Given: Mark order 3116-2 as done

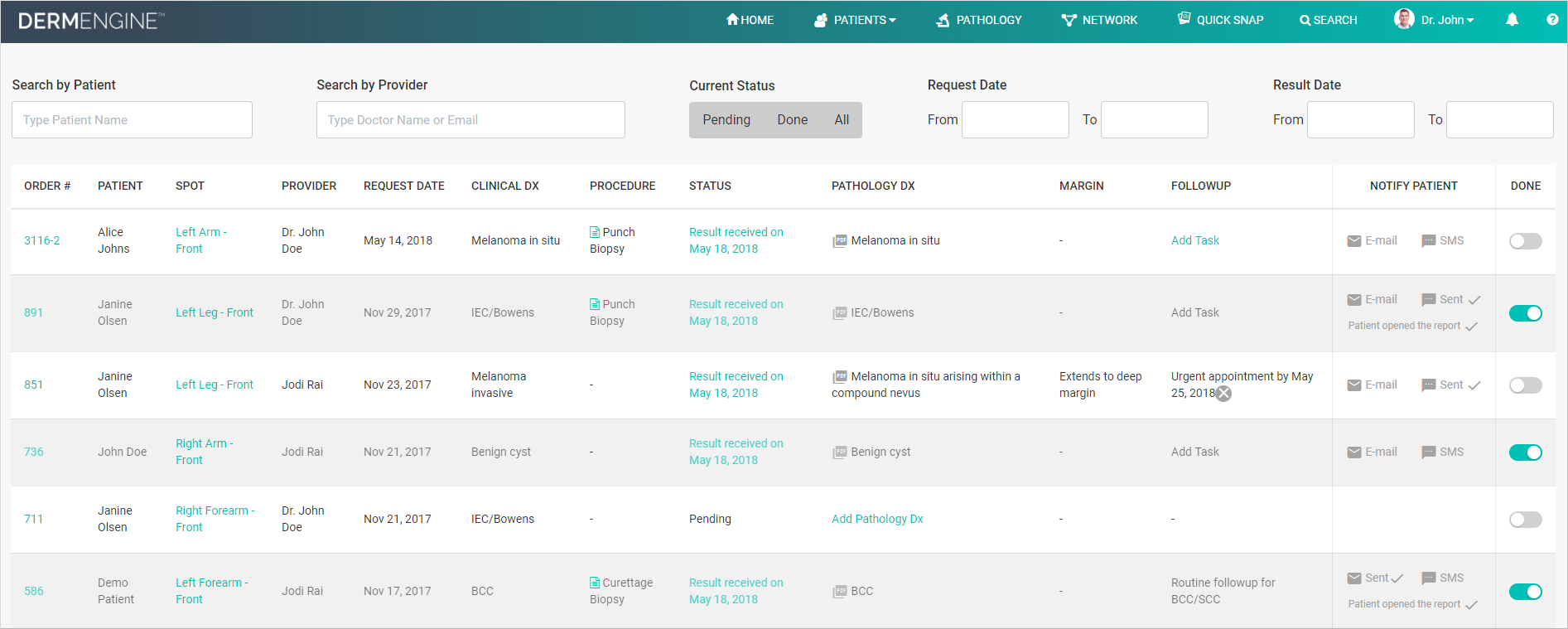Looking at the screenshot, I should coord(1525,241).
